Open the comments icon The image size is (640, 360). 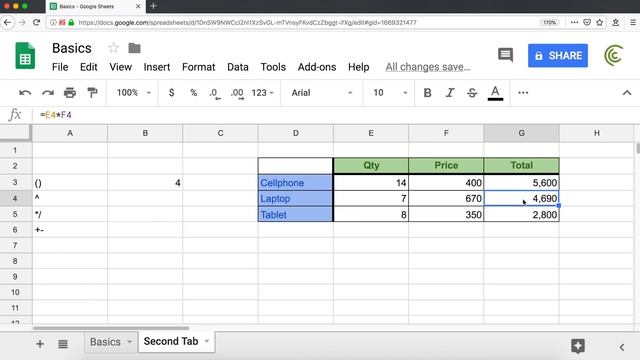(x=505, y=55)
